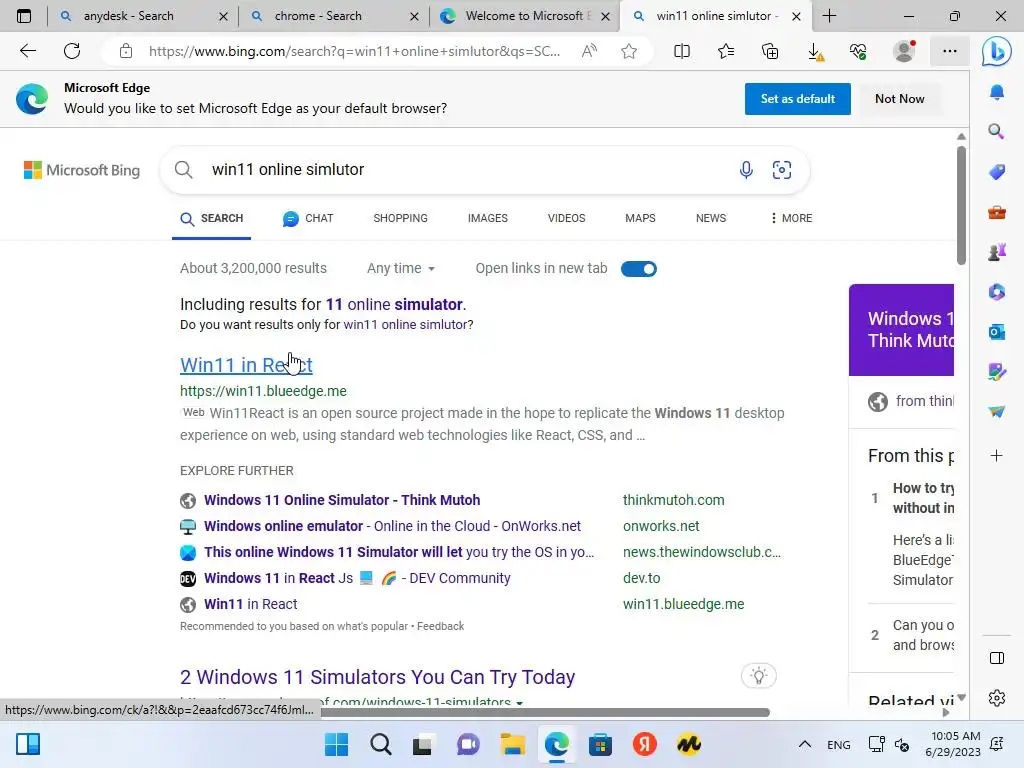The width and height of the screenshot is (1024, 768).
Task: Open Bing Chat sidebar button
Action: [997, 51]
